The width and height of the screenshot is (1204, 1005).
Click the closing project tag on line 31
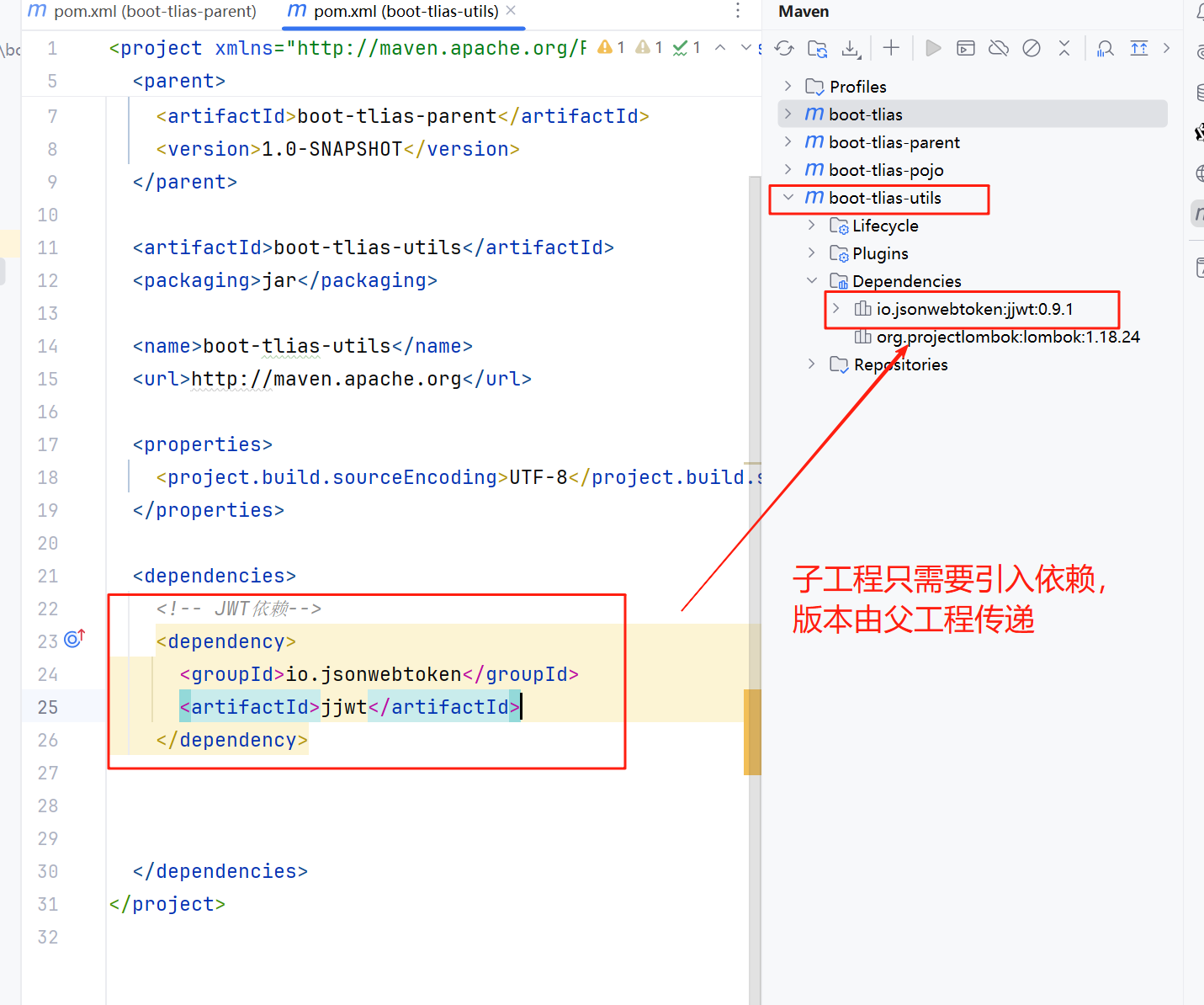tap(167, 904)
